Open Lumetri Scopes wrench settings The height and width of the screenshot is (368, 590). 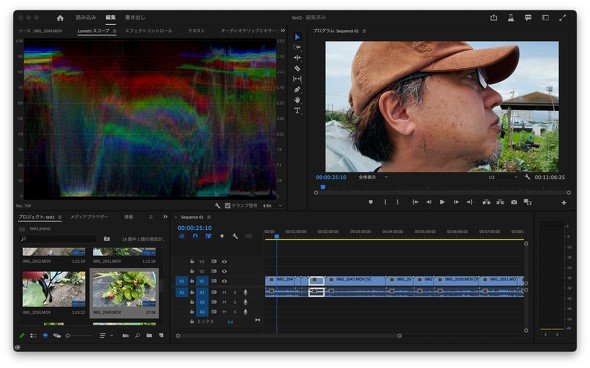[217, 205]
